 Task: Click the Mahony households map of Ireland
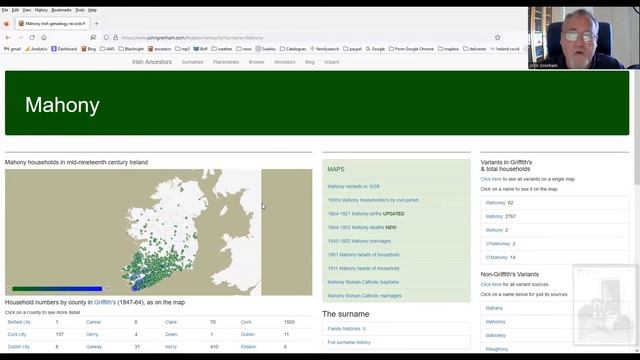[158, 232]
